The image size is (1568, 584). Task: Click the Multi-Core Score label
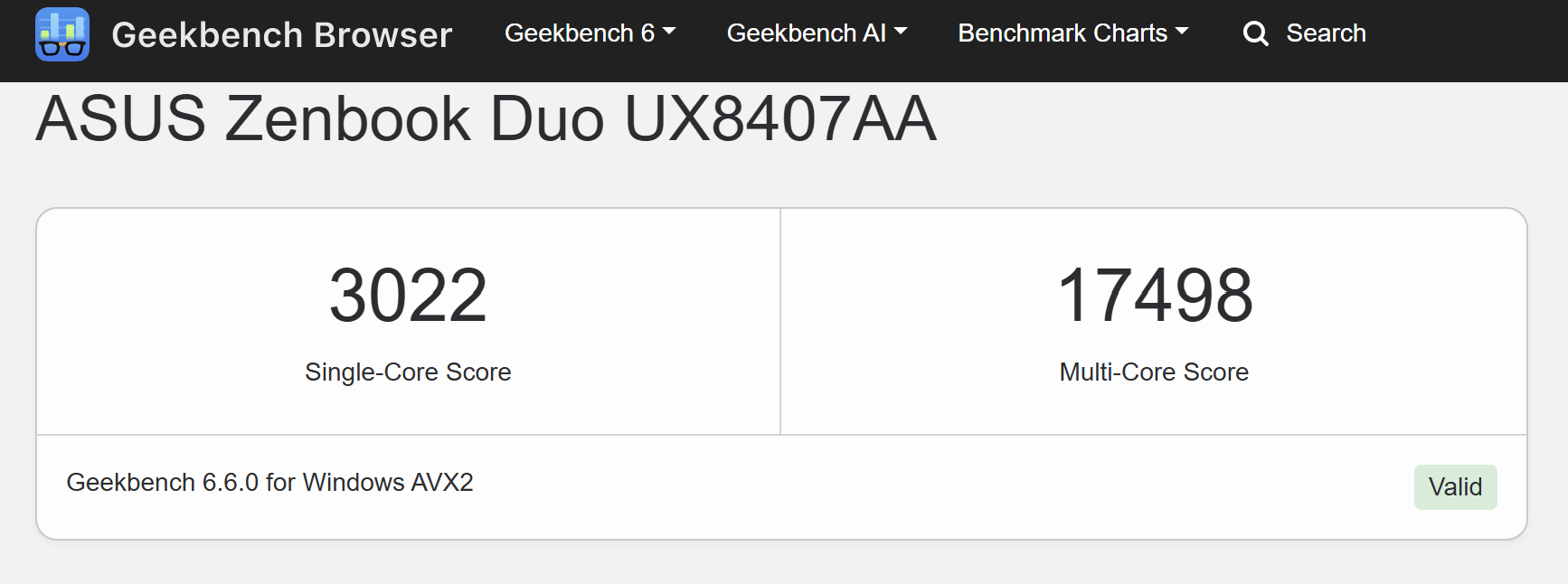(1154, 372)
